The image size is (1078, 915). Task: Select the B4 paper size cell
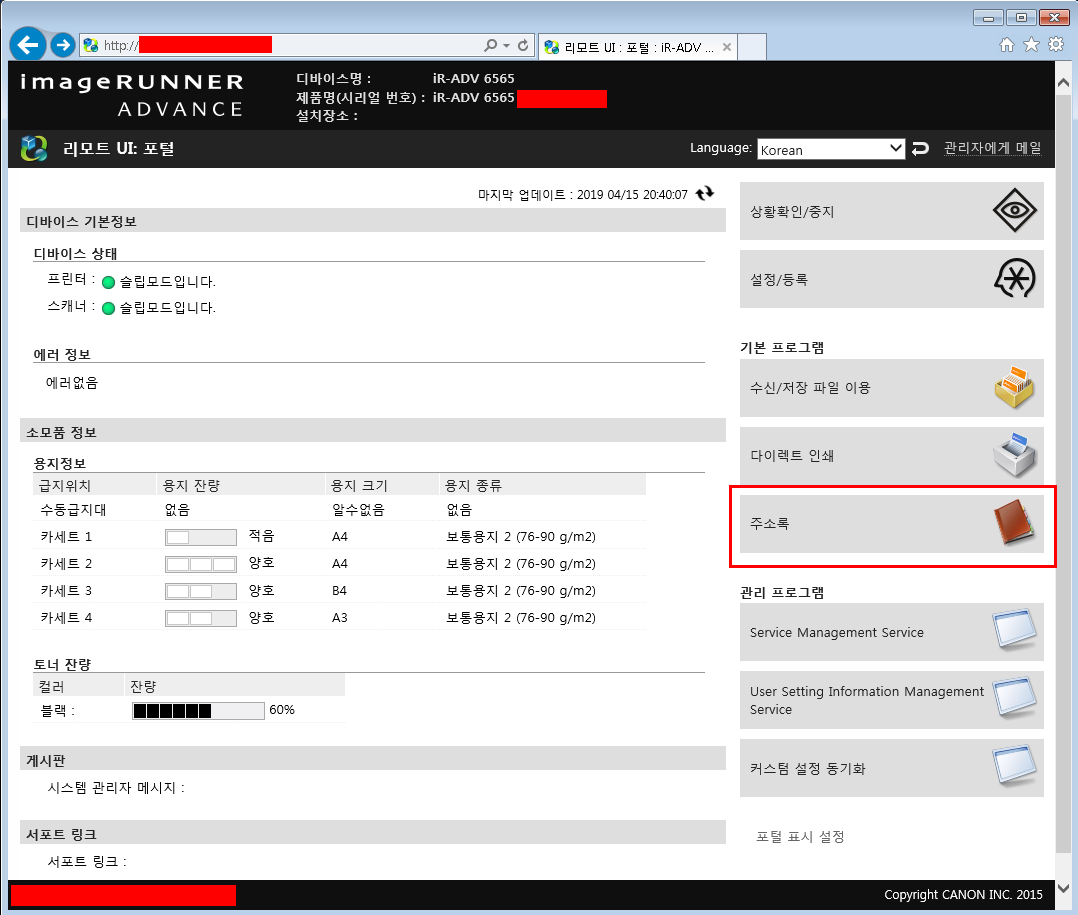click(339, 591)
